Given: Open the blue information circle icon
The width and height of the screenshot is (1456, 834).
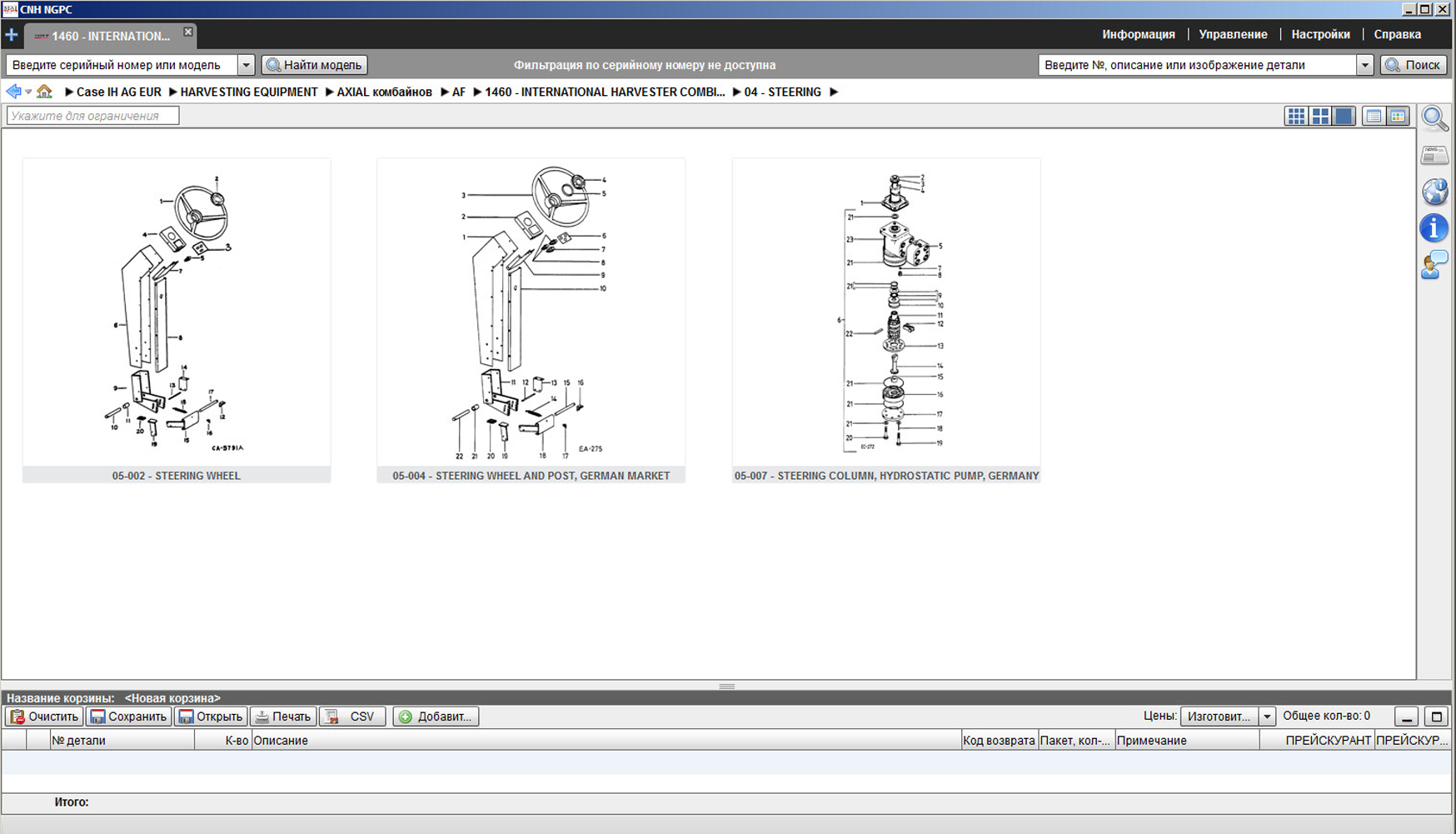Looking at the screenshot, I should (x=1434, y=228).
